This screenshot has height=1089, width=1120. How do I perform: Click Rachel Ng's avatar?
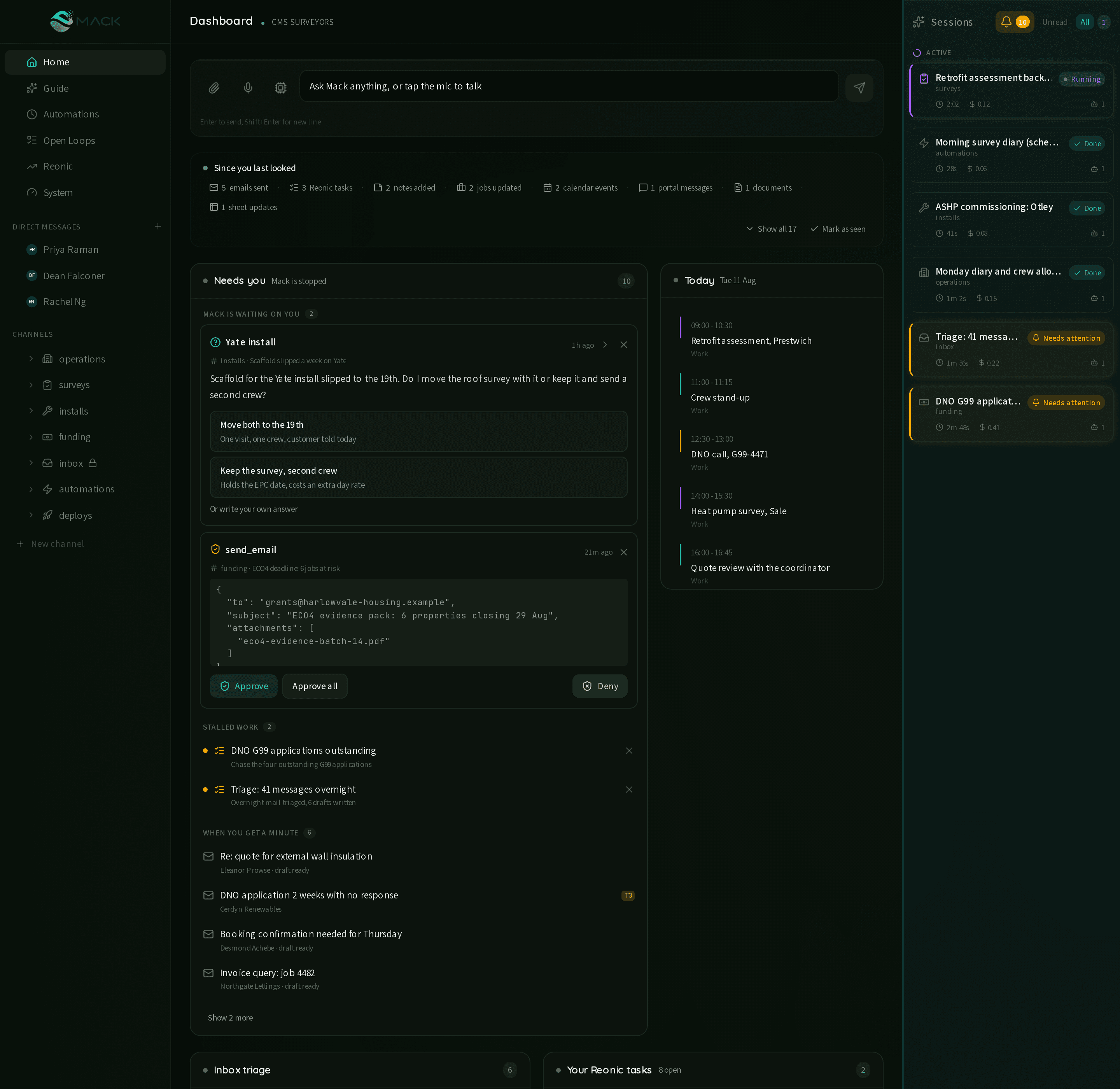32,301
